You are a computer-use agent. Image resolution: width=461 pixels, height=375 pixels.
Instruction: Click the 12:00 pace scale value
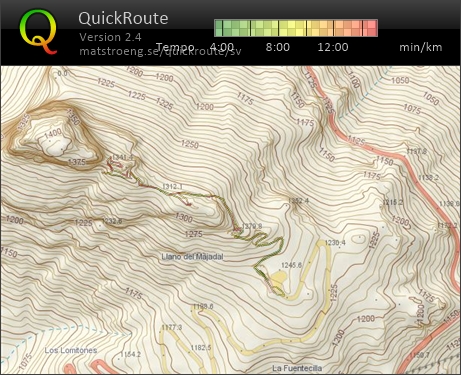tap(333, 47)
